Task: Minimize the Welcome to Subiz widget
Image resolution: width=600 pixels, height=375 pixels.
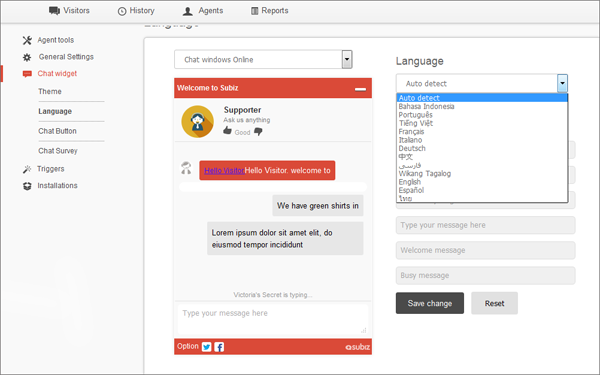Action: 360,89
